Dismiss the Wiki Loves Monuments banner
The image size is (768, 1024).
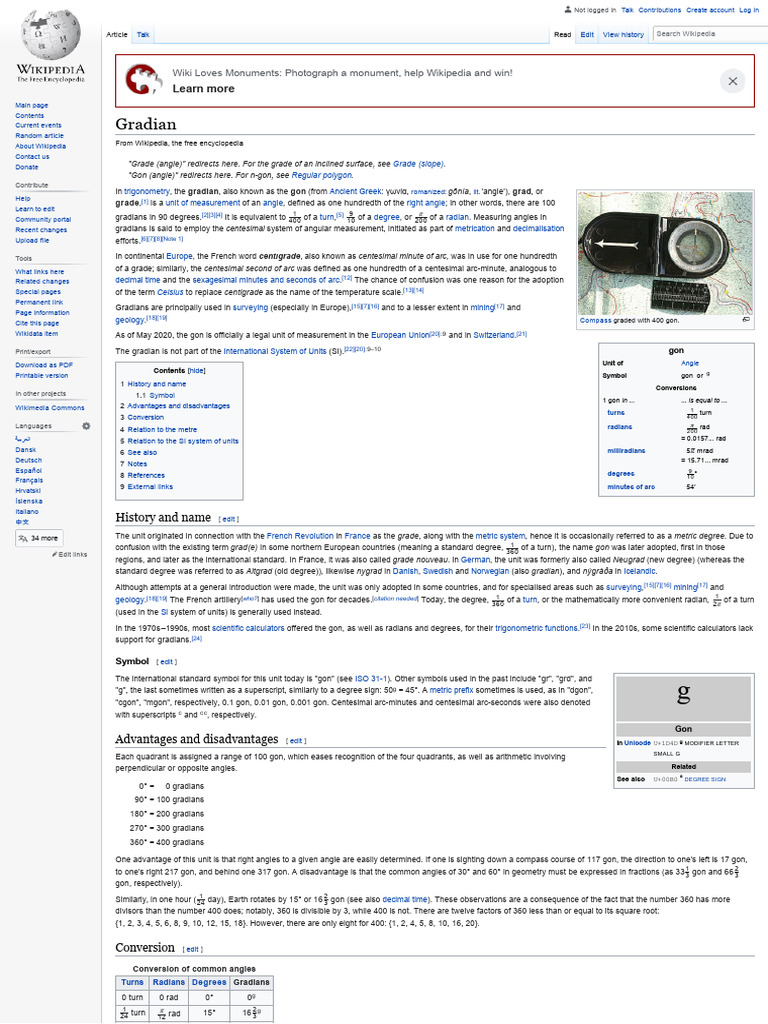(732, 81)
